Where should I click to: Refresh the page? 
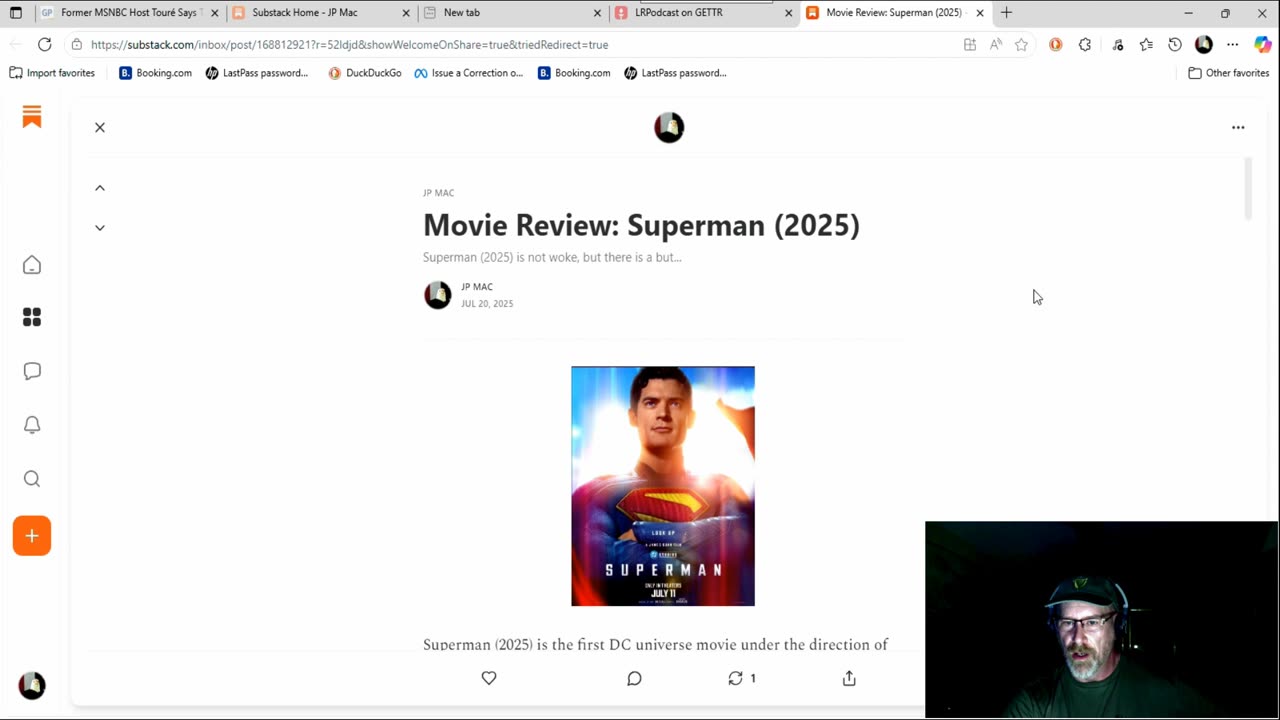pyautogui.click(x=45, y=45)
